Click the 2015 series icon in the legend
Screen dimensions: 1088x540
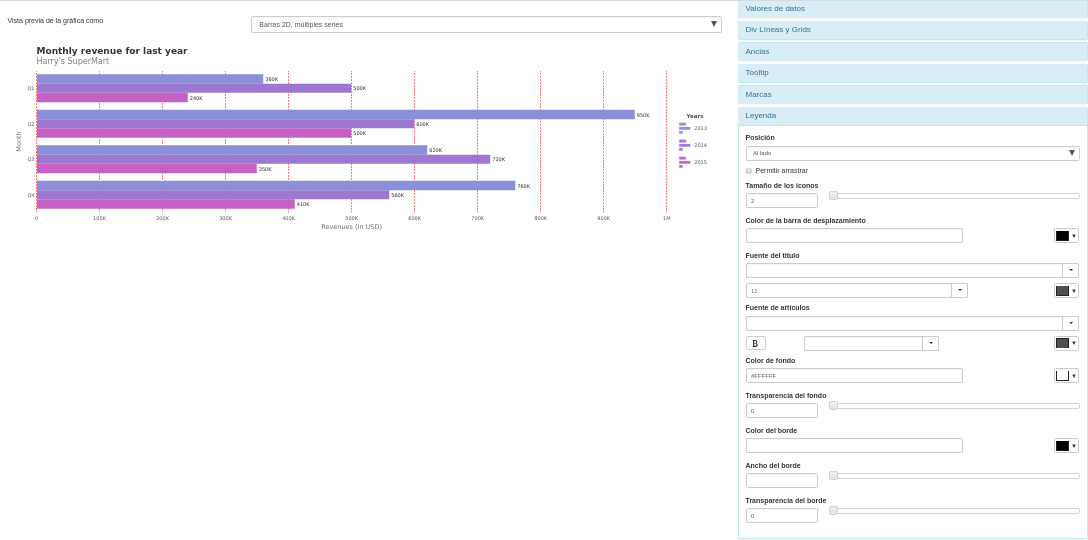[x=683, y=162]
